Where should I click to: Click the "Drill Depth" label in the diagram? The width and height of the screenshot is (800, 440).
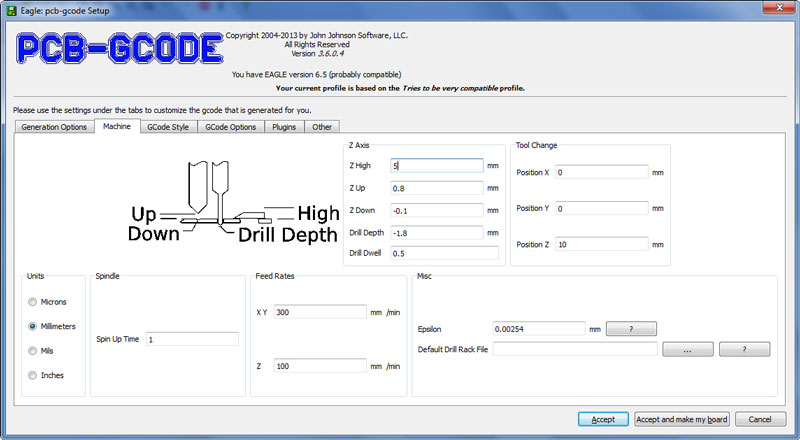point(288,235)
